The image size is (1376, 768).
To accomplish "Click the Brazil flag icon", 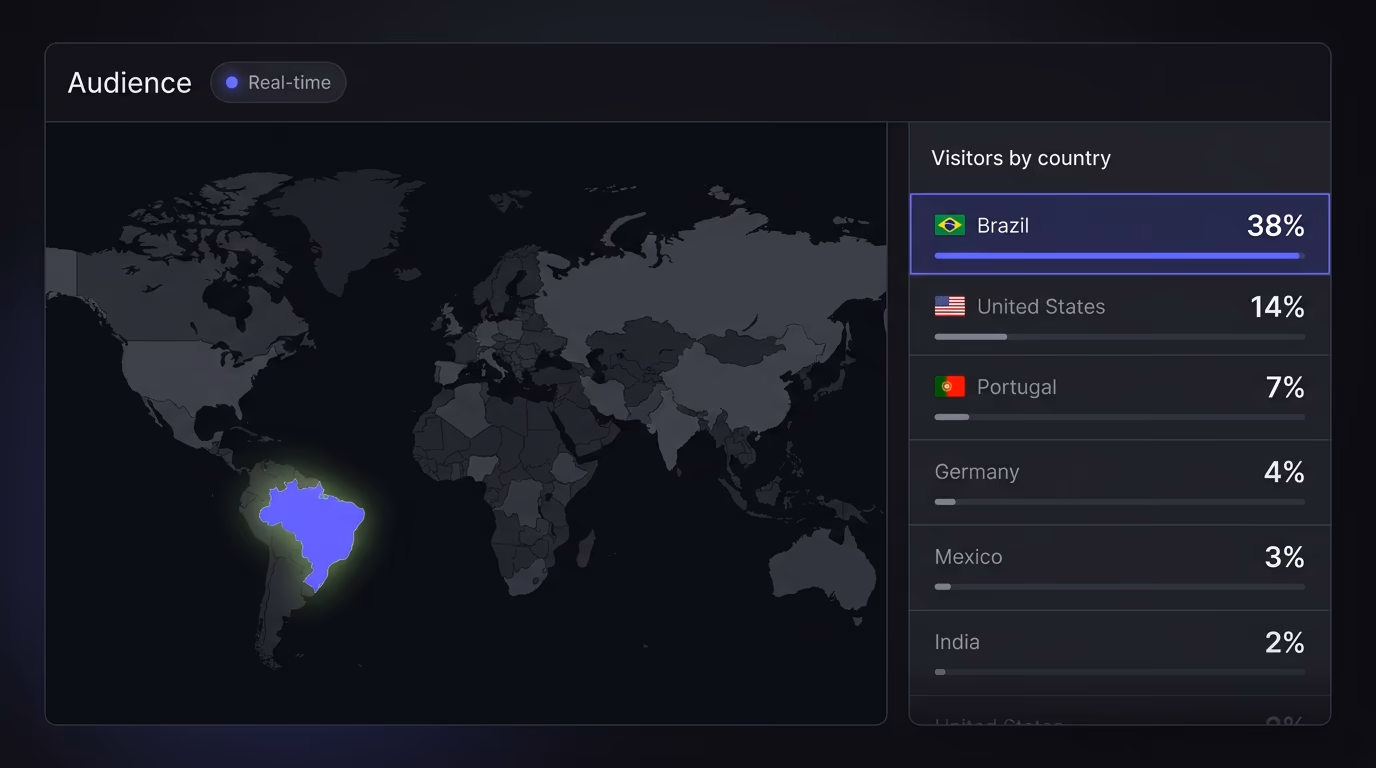I will [x=950, y=225].
